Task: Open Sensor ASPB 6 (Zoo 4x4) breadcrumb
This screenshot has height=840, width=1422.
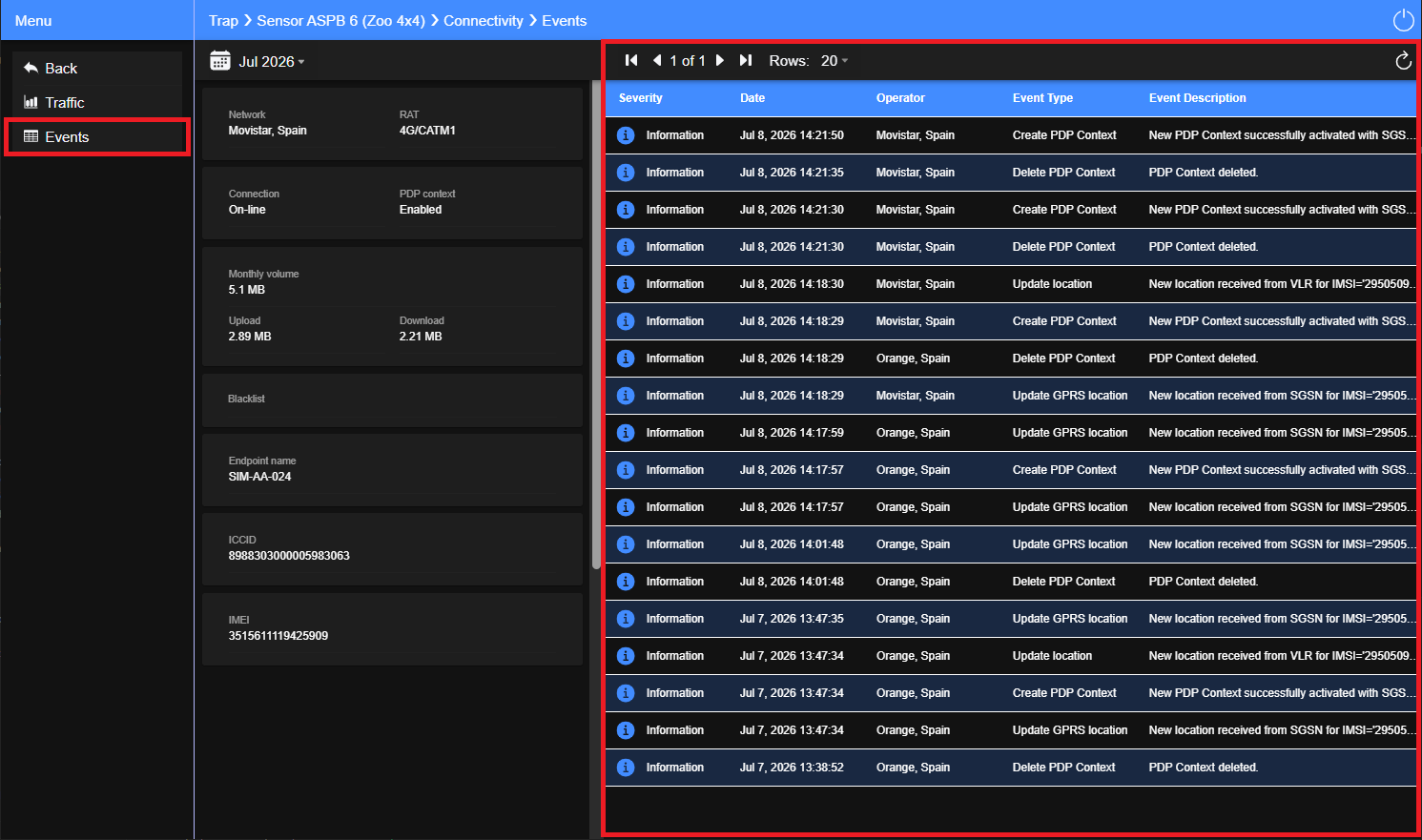Action: click(340, 20)
